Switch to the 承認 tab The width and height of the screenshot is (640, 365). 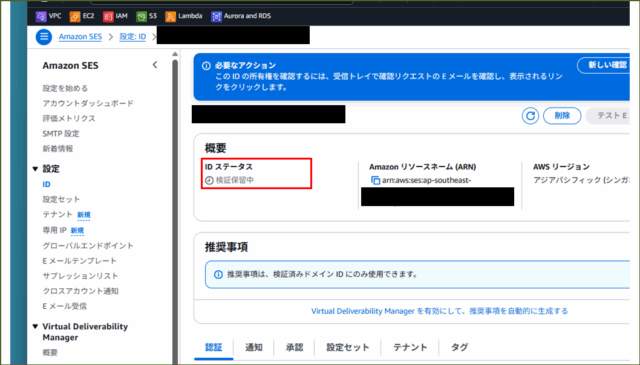click(294, 347)
